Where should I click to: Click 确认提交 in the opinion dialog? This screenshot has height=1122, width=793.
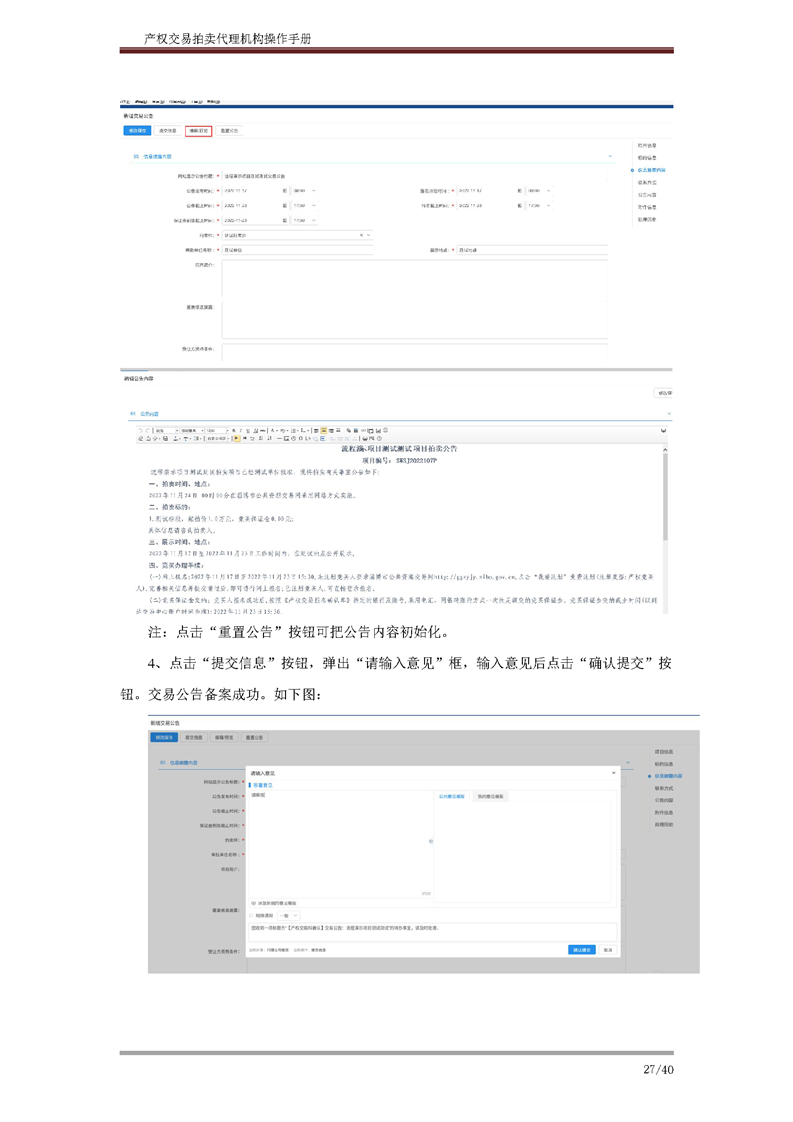(581, 949)
